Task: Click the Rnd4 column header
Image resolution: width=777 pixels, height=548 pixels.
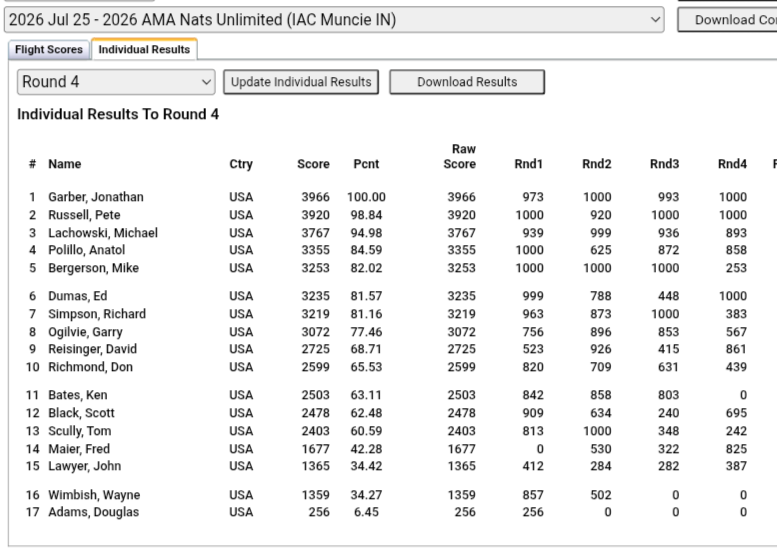Action: 732,164
